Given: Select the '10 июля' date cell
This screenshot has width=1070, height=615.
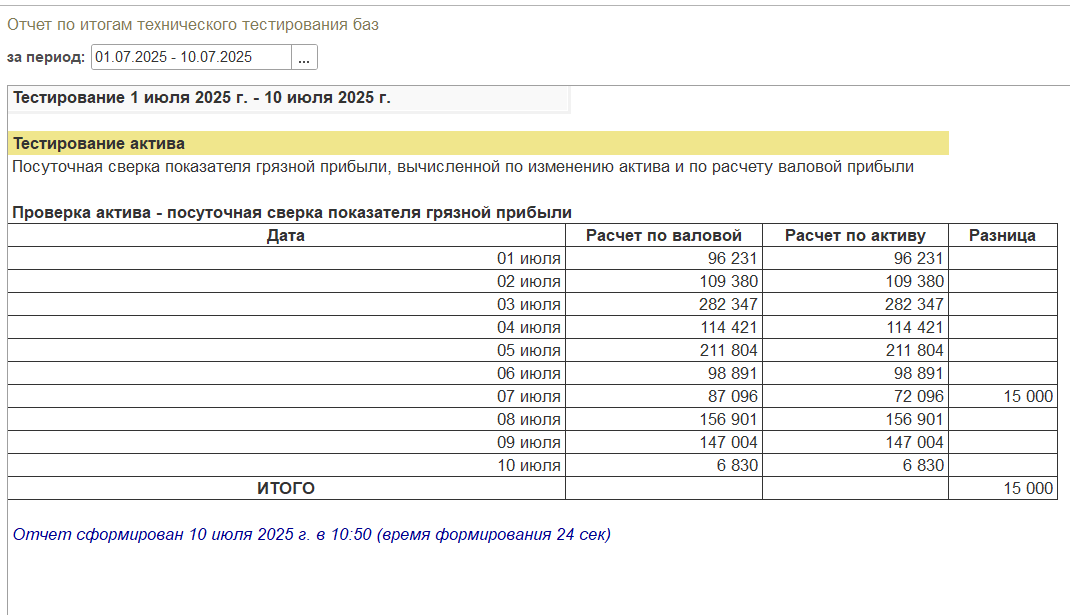Looking at the screenshot, I should tap(287, 466).
